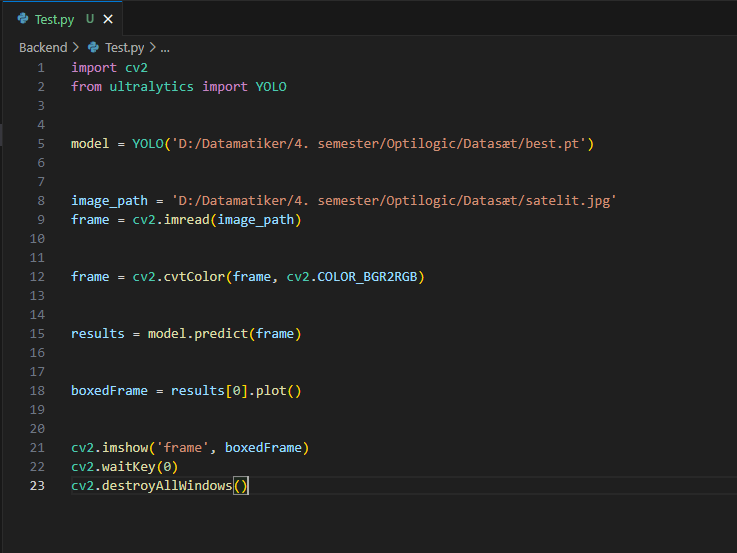Click line number 12 in the gutter
737x553 pixels.
(37, 277)
